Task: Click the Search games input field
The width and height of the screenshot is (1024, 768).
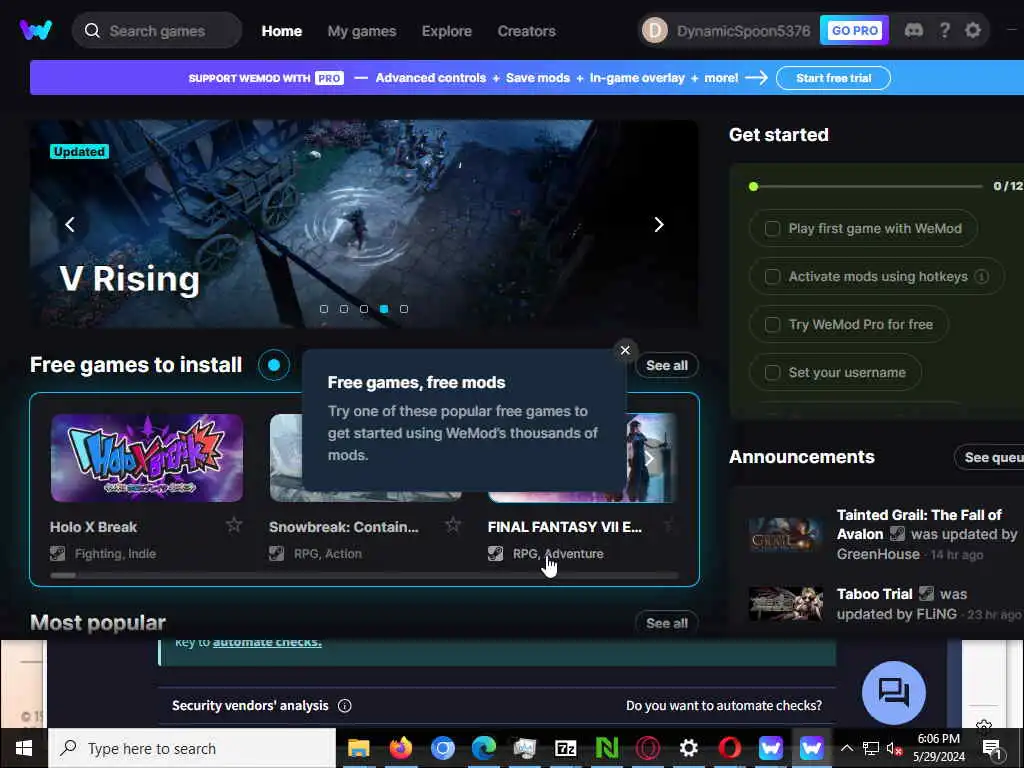Action: pos(157,31)
